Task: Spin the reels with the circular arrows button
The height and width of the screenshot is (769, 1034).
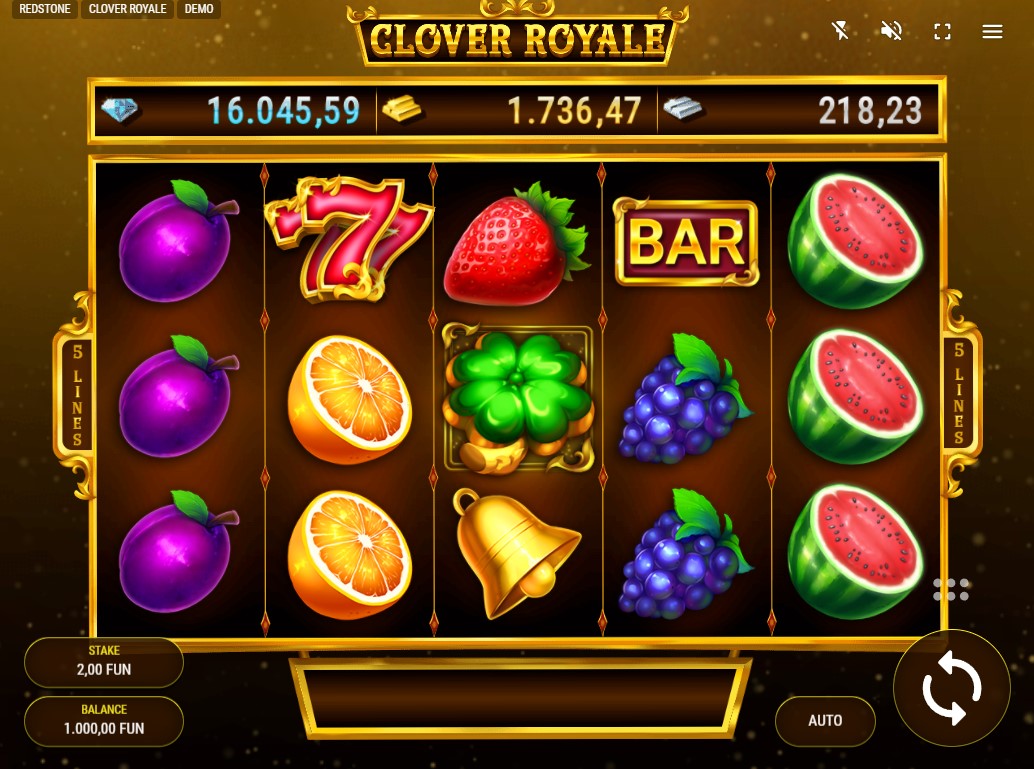Action: point(952,688)
